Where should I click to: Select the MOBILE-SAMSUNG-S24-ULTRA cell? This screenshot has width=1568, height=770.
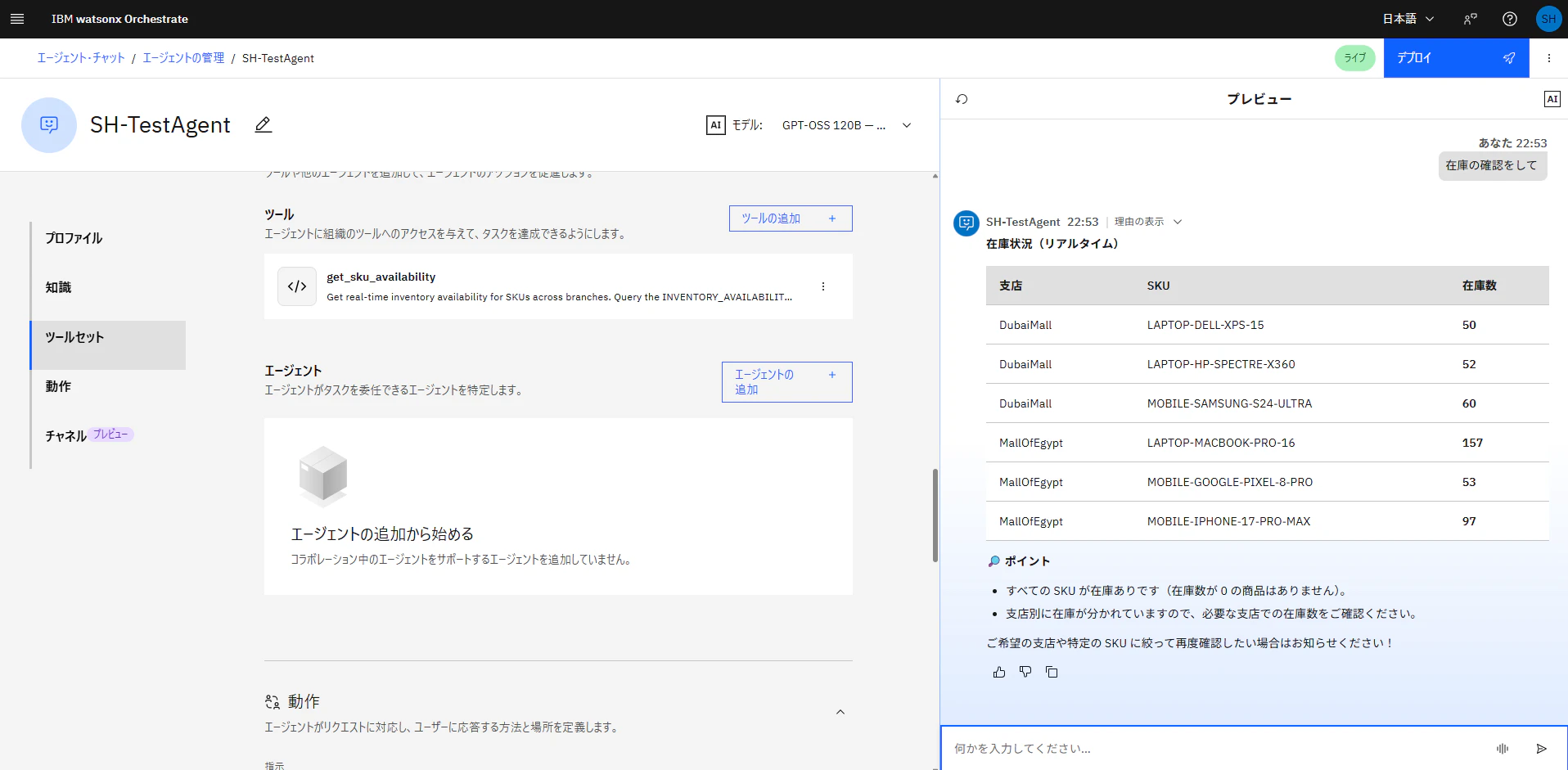coord(1229,403)
